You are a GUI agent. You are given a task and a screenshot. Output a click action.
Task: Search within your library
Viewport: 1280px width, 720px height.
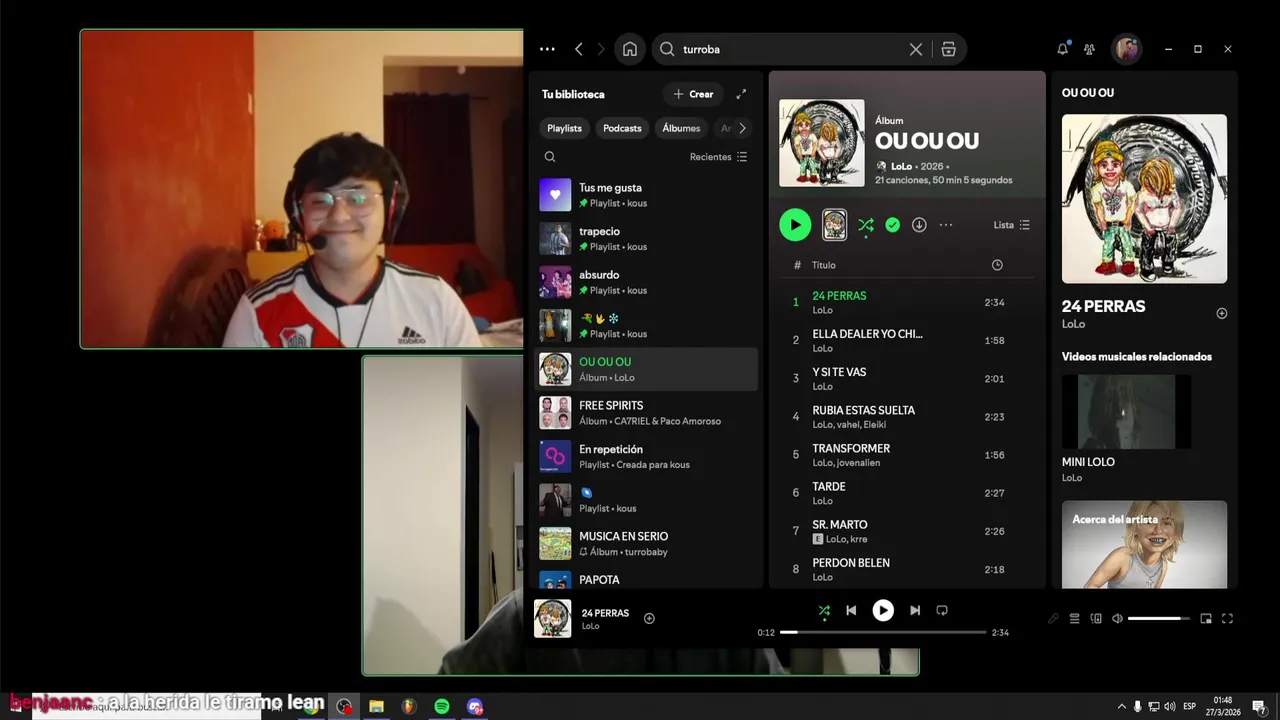(x=550, y=157)
